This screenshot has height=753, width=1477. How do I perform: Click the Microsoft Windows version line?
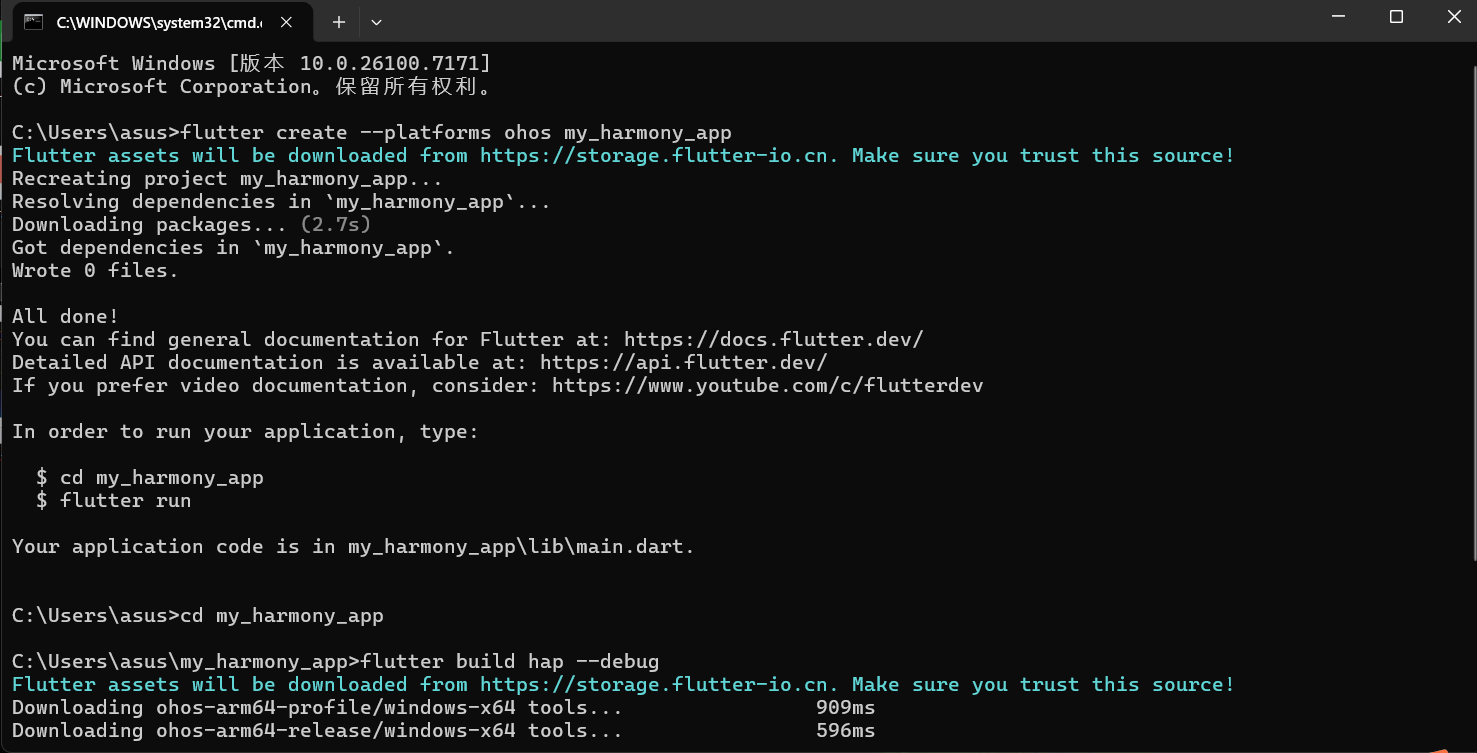pos(251,63)
